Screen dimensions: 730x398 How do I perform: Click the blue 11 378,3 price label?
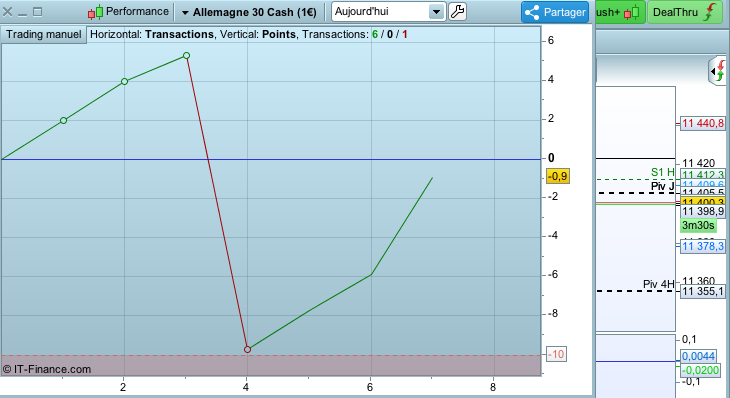point(703,246)
